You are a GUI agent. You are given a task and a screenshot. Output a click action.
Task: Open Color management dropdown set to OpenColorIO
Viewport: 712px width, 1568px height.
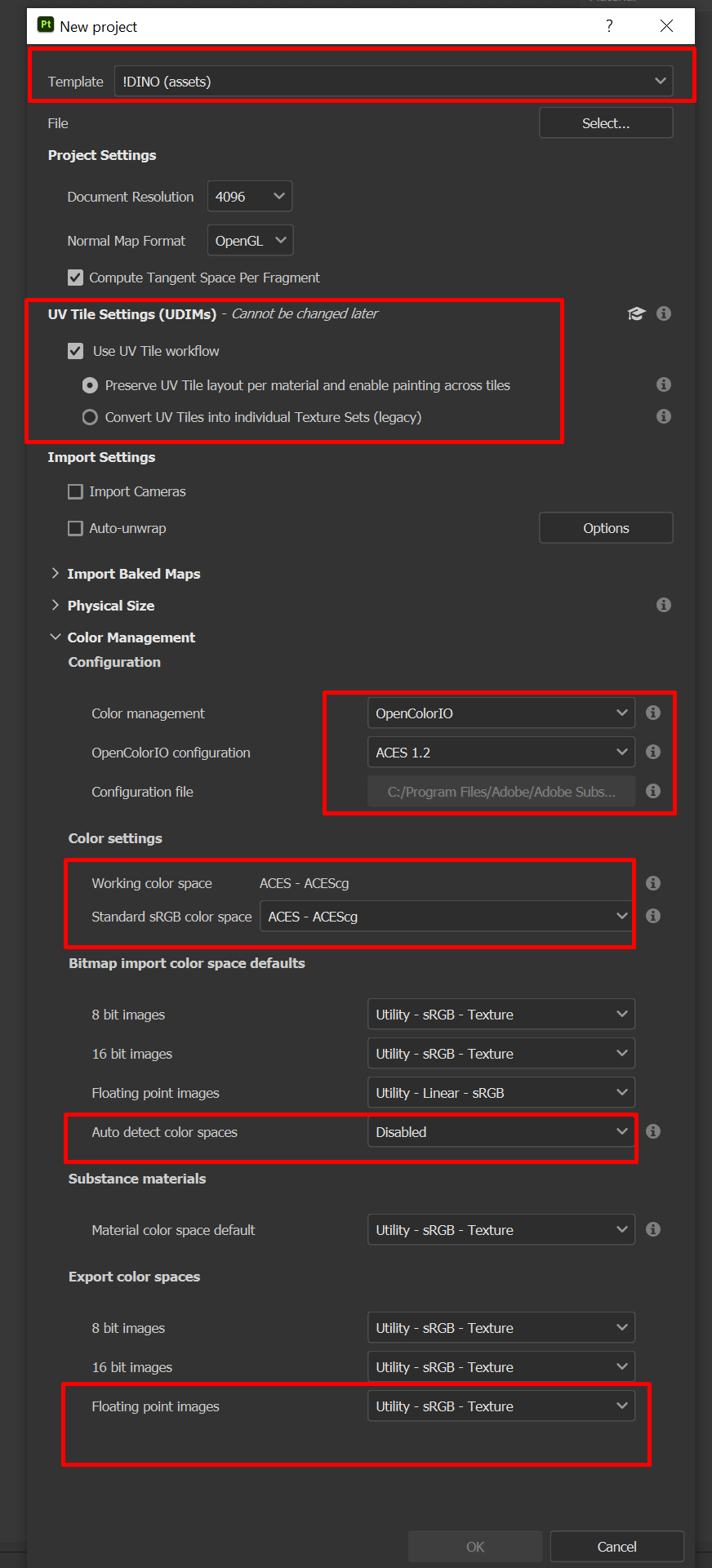(501, 713)
